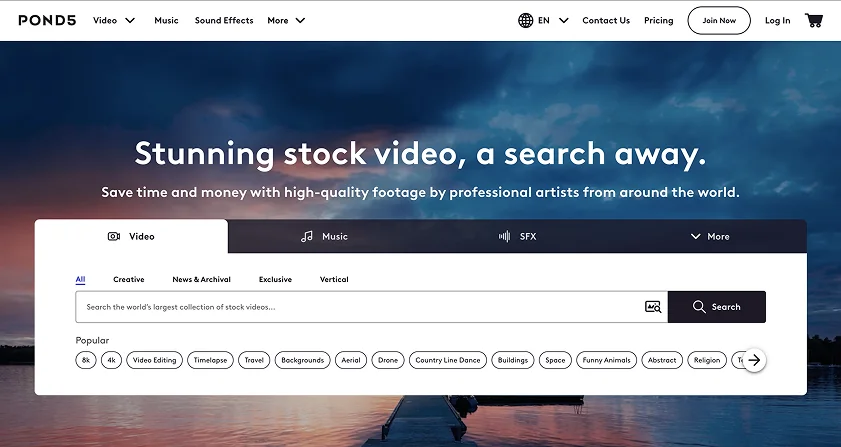Choose the 4k popular tag
Screen dimensions: 841x447
(x=112, y=360)
